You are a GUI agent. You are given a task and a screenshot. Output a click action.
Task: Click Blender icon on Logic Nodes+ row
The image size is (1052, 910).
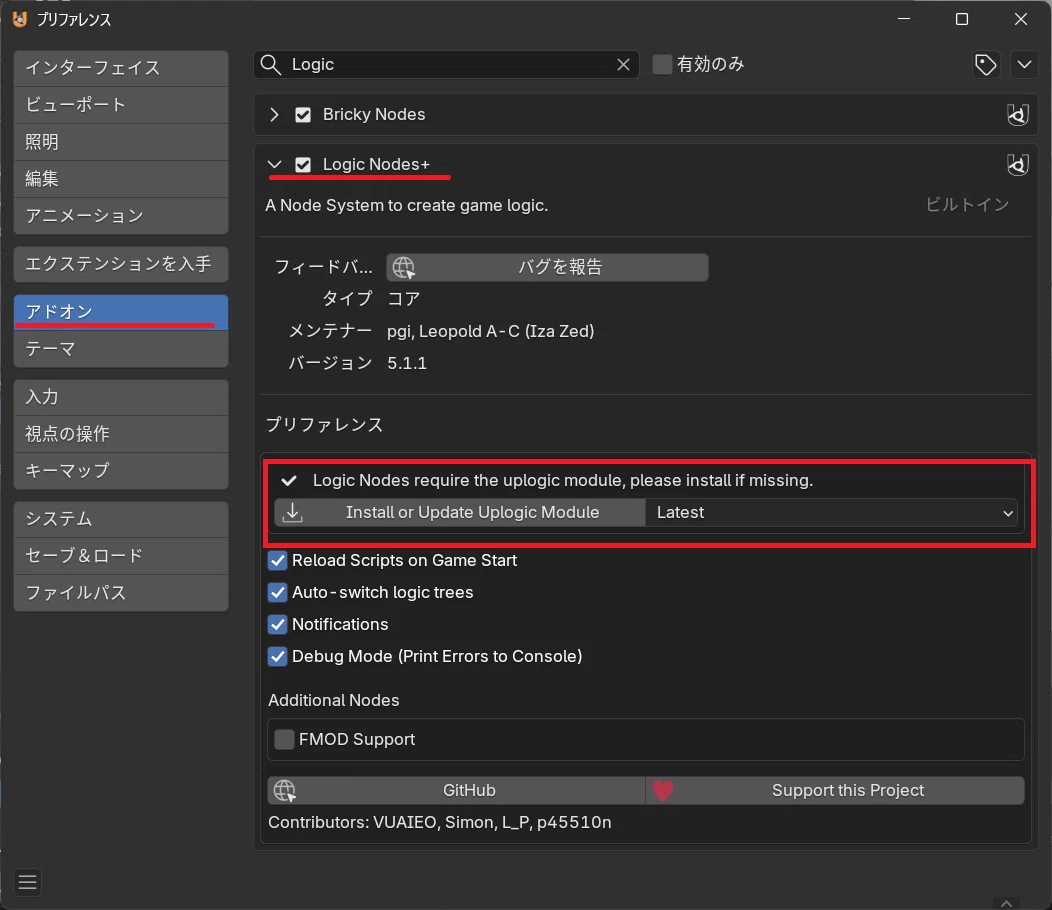click(x=1018, y=164)
